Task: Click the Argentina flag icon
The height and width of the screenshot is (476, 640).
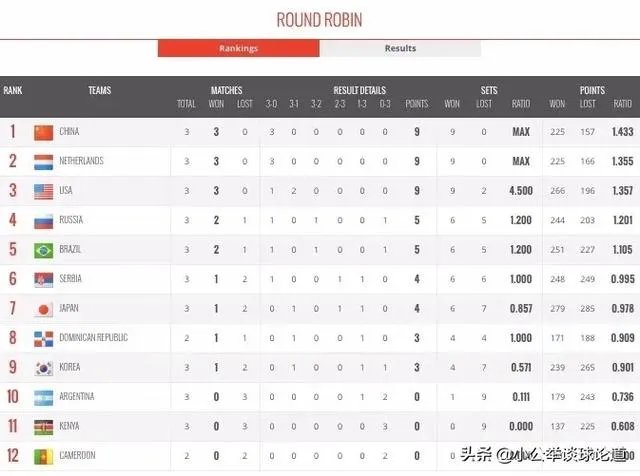Action: (43, 397)
